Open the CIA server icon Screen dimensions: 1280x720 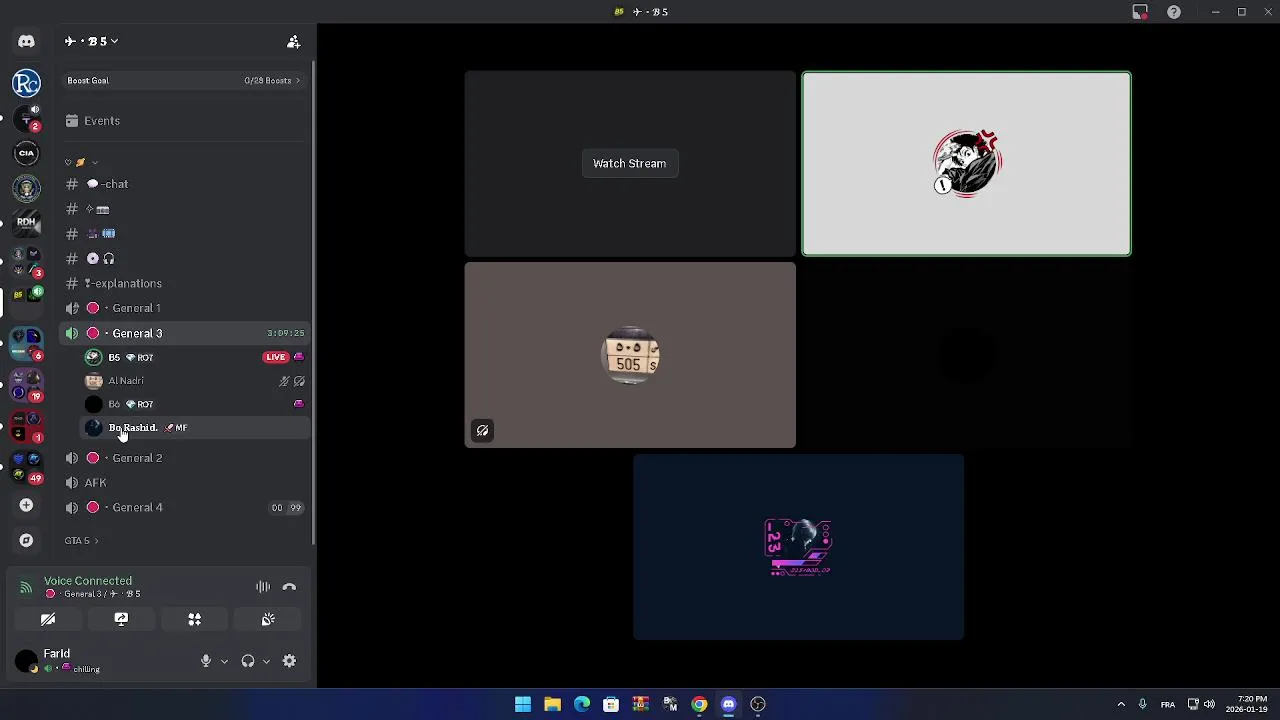tap(26, 153)
